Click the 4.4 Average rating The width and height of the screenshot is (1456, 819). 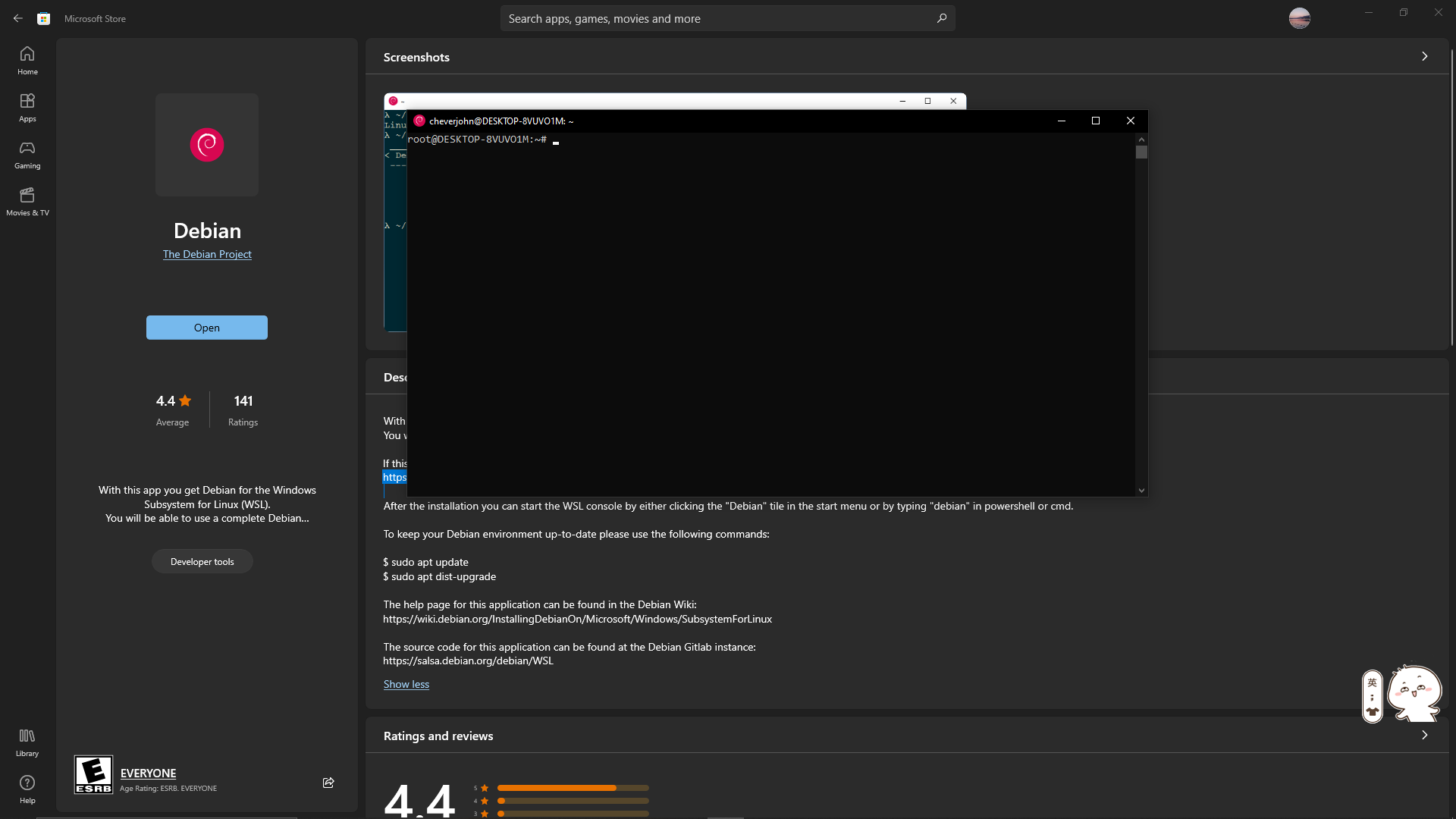tap(173, 409)
